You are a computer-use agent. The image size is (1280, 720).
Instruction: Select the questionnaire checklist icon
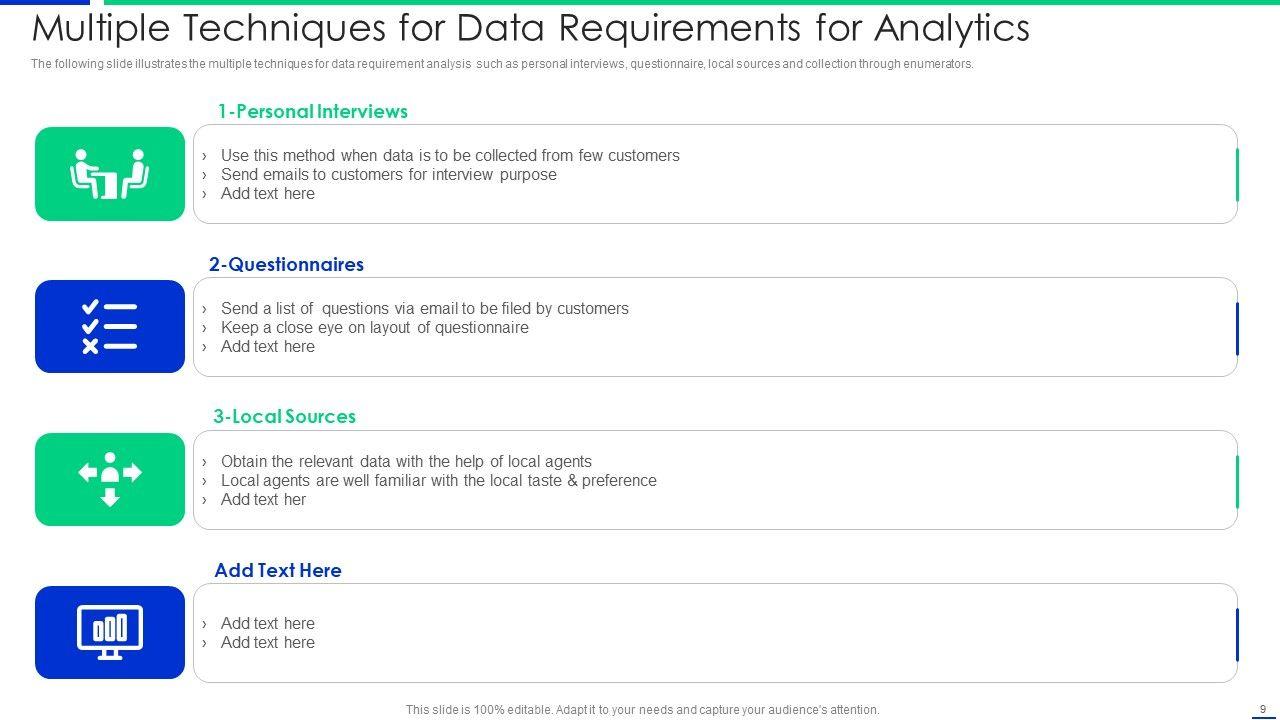coord(110,327)
